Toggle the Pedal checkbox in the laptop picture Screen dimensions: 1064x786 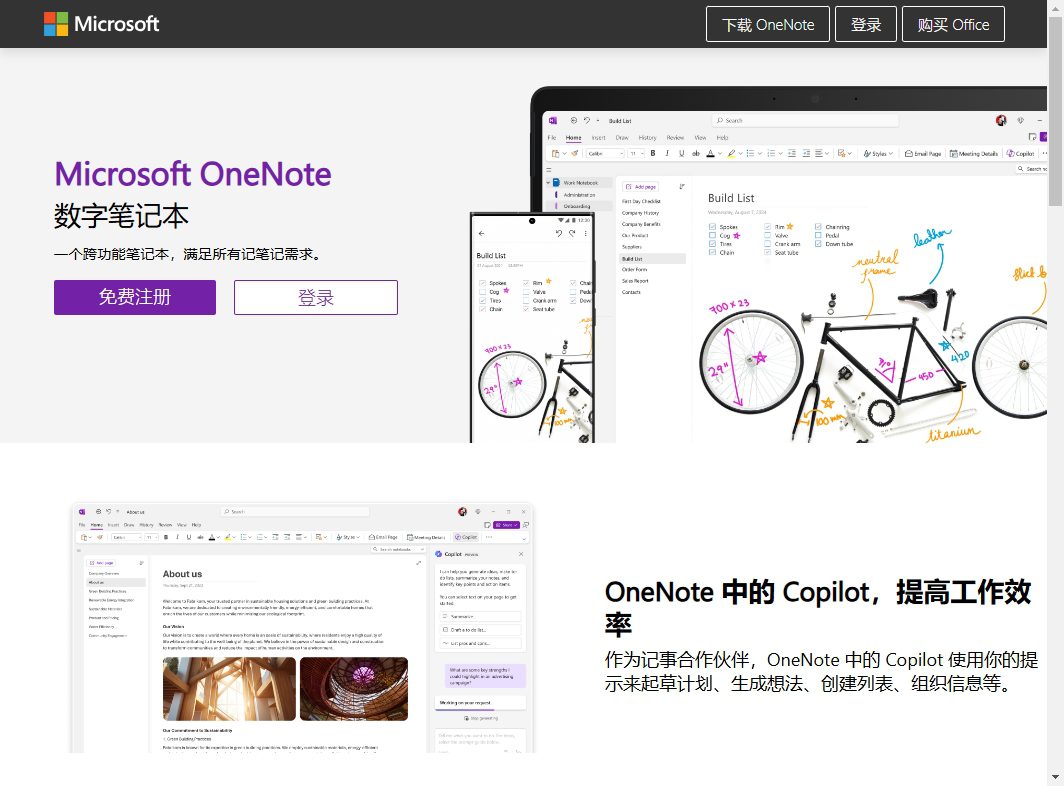[x=818, y=236]
